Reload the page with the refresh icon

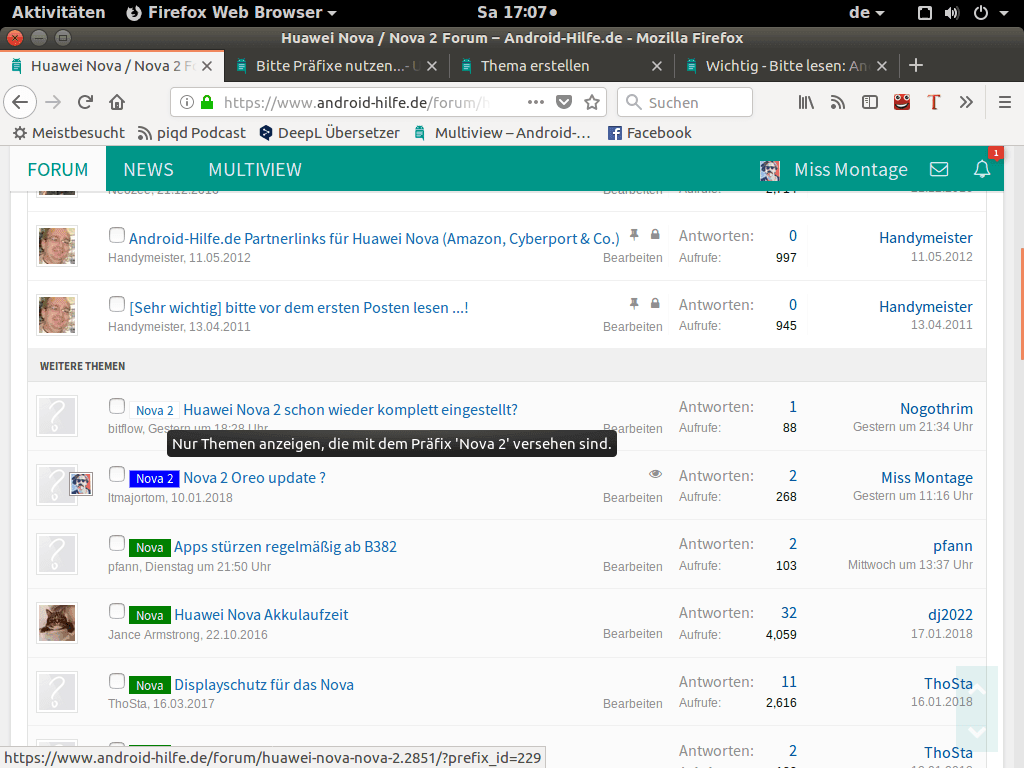pos(85,103)
